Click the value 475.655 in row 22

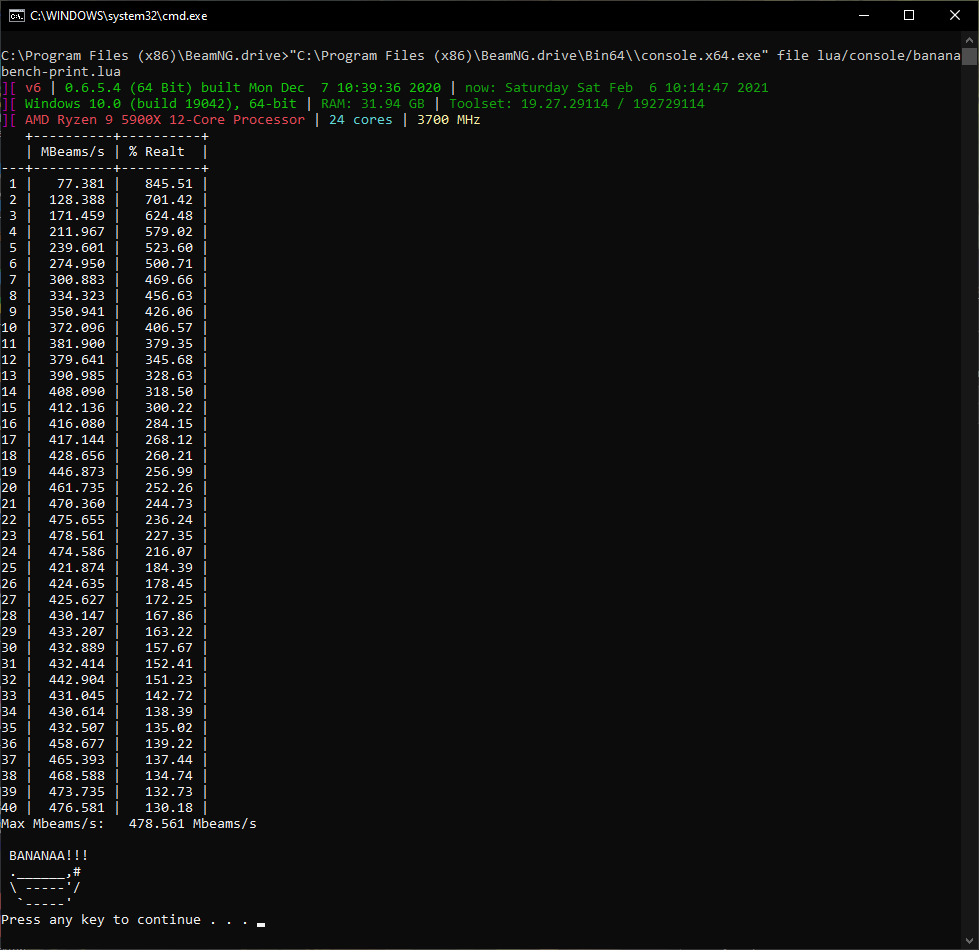(77, 519)
